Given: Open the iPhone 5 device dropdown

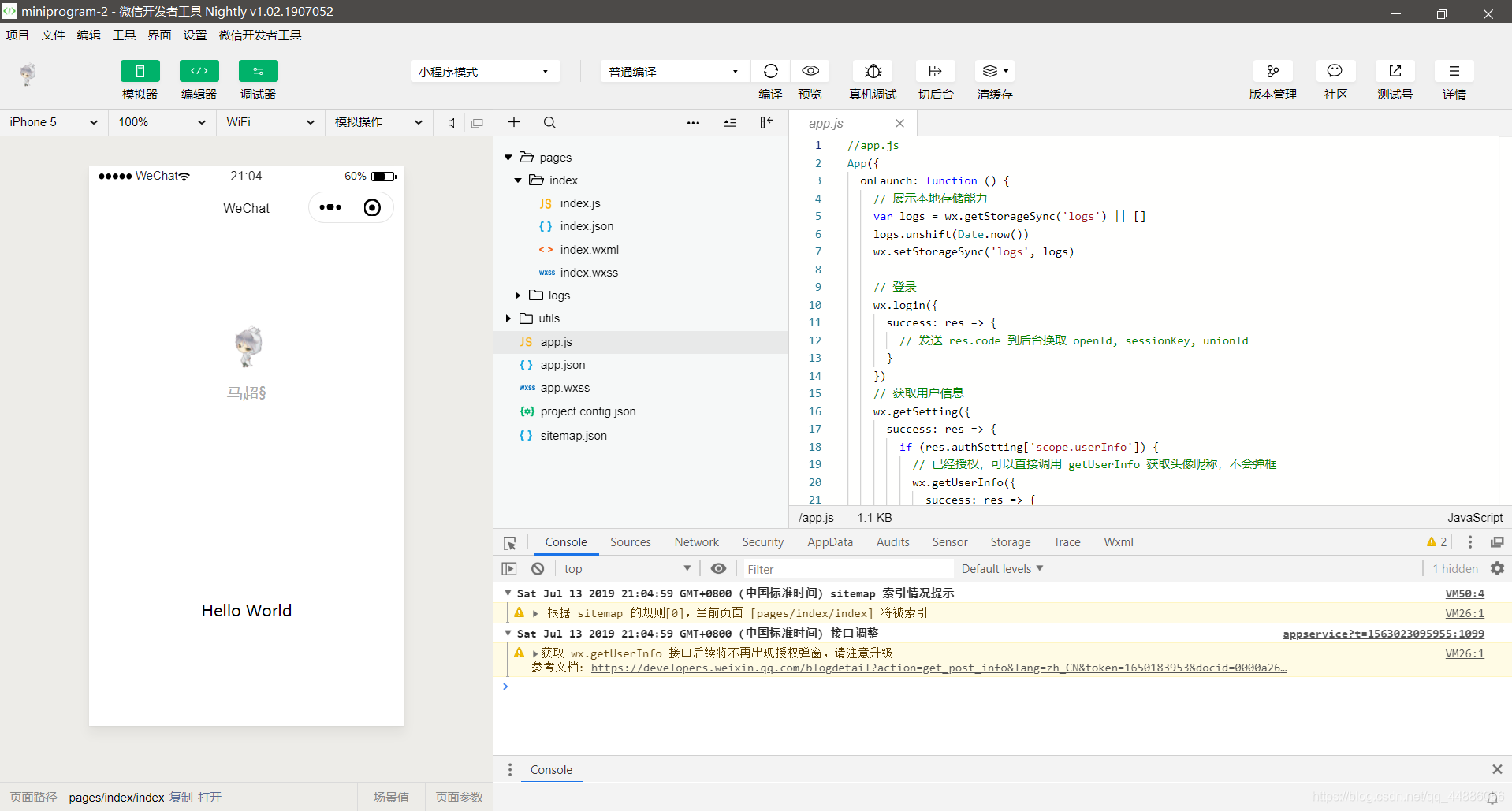Looking at the screenshot, I should 54,122.
